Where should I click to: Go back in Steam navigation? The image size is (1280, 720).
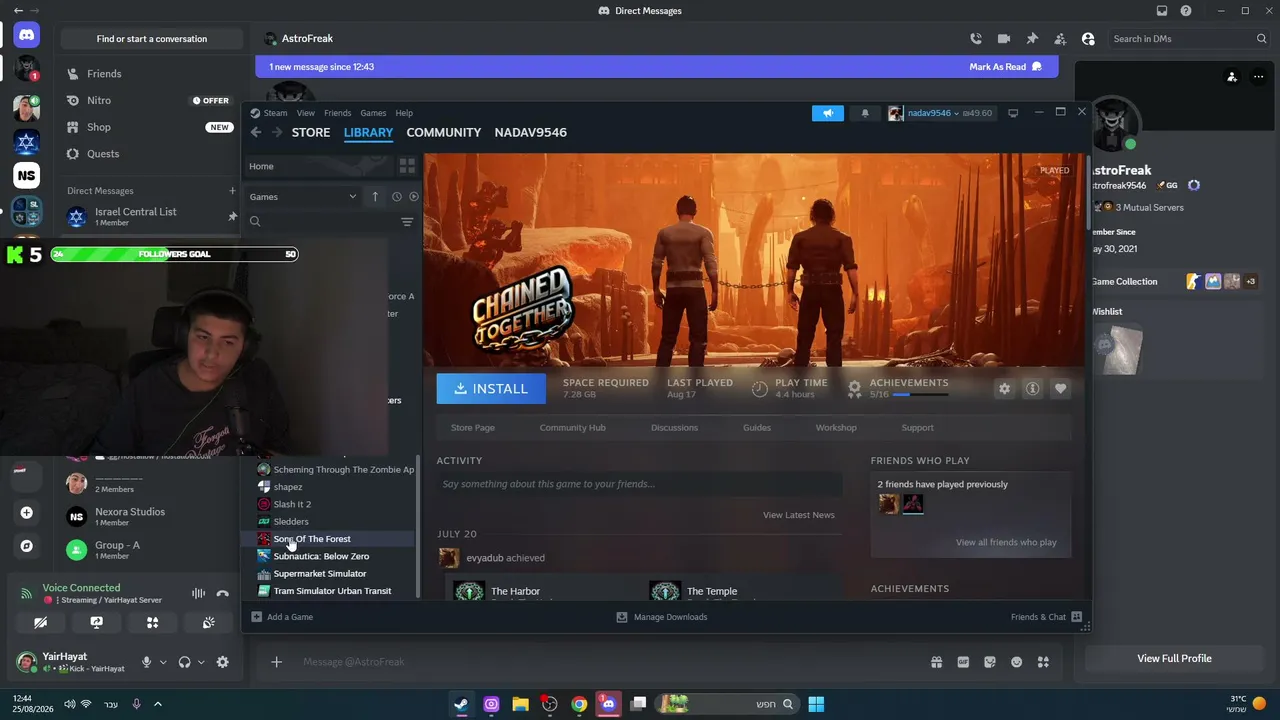[256, 132]
